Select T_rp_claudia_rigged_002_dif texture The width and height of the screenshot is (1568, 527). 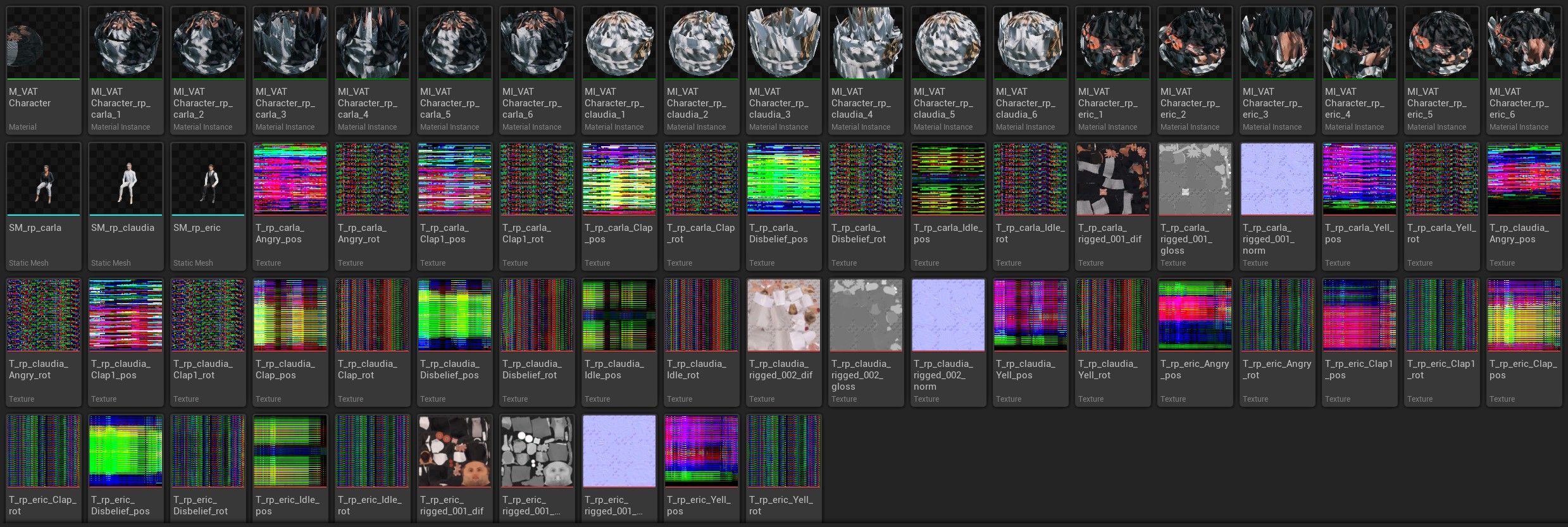pos(784,342)
